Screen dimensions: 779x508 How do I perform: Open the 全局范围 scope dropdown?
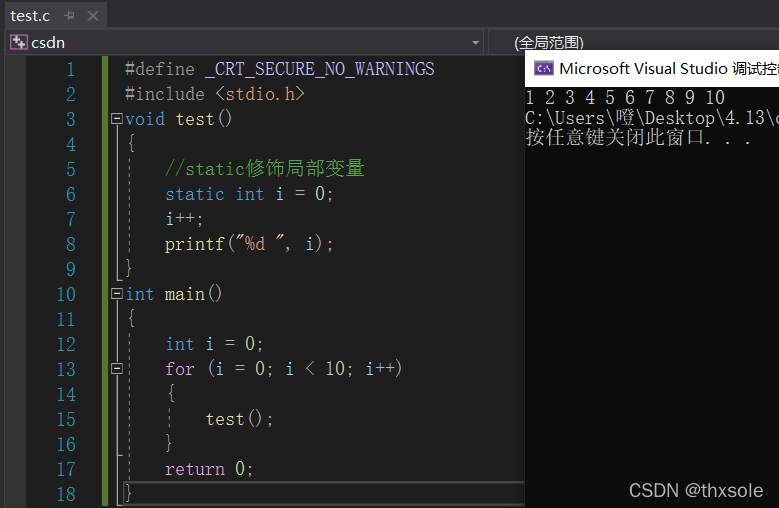coord(548,43)
